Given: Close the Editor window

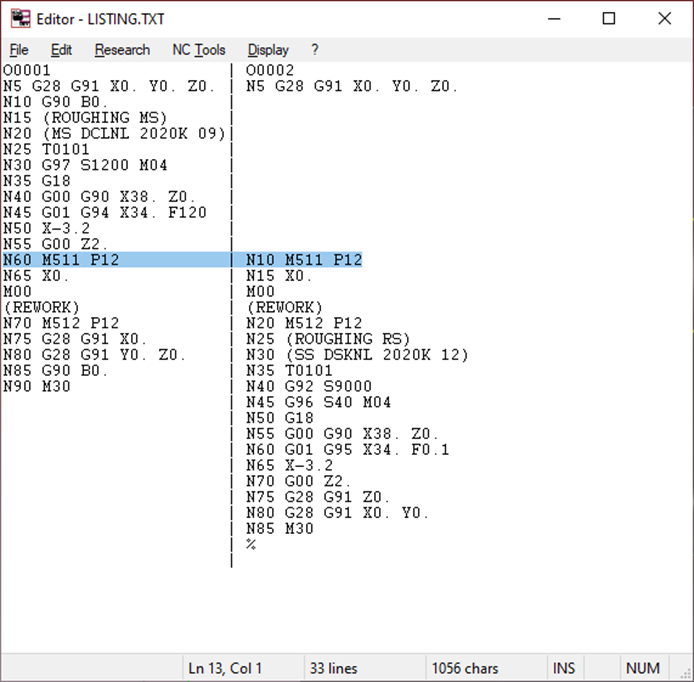Looking at the screenshot, I should (665, 19).
